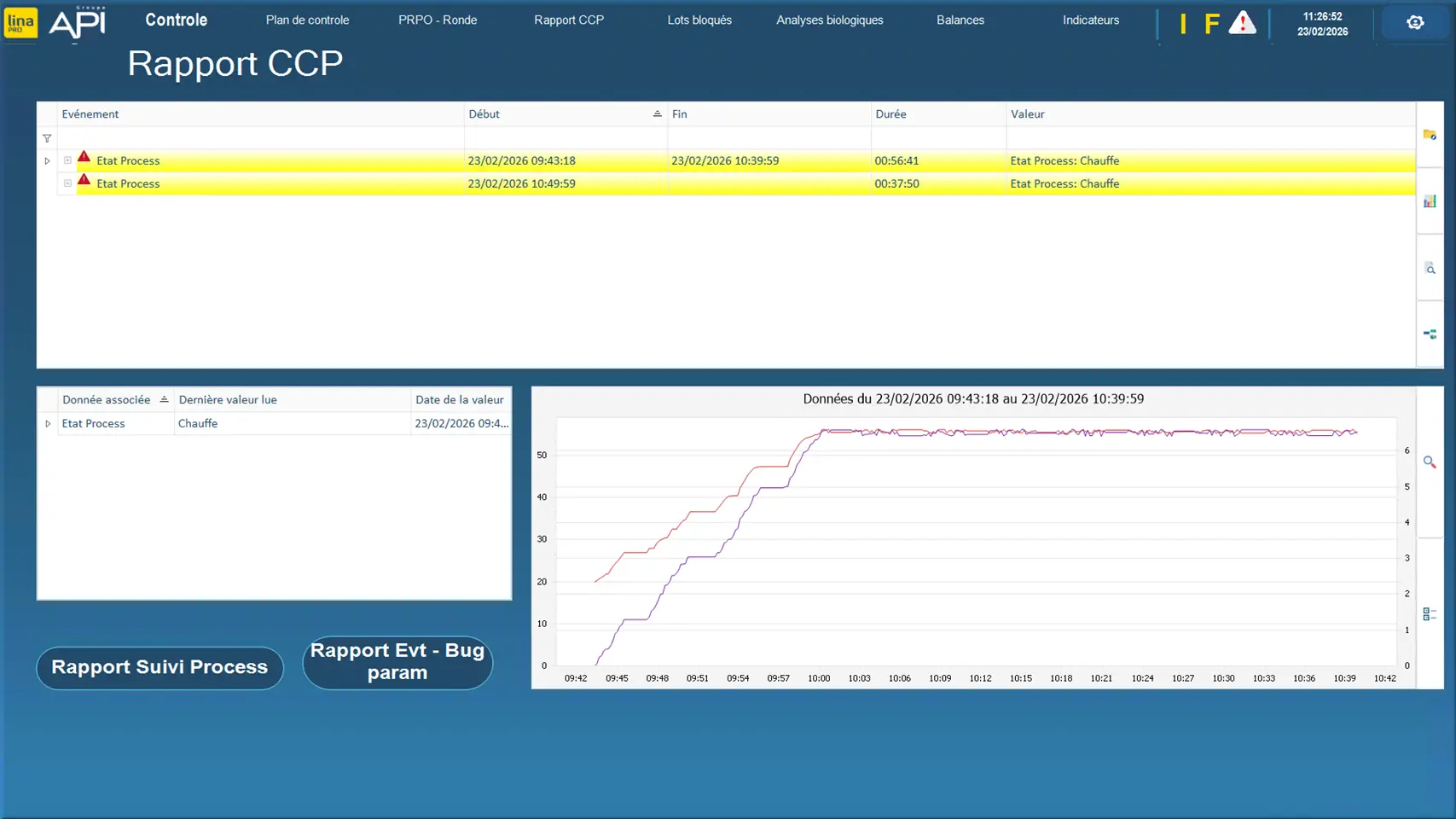This screenshot has width=1456, height=819.
Task: Click the Rapport Suivi Process button
Action: pyautogui.click(x=160, y=667)
